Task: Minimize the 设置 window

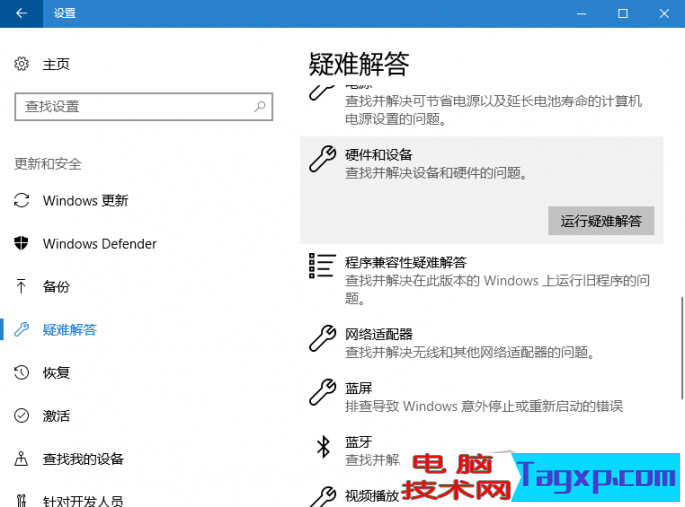Action: click(581, 14)
